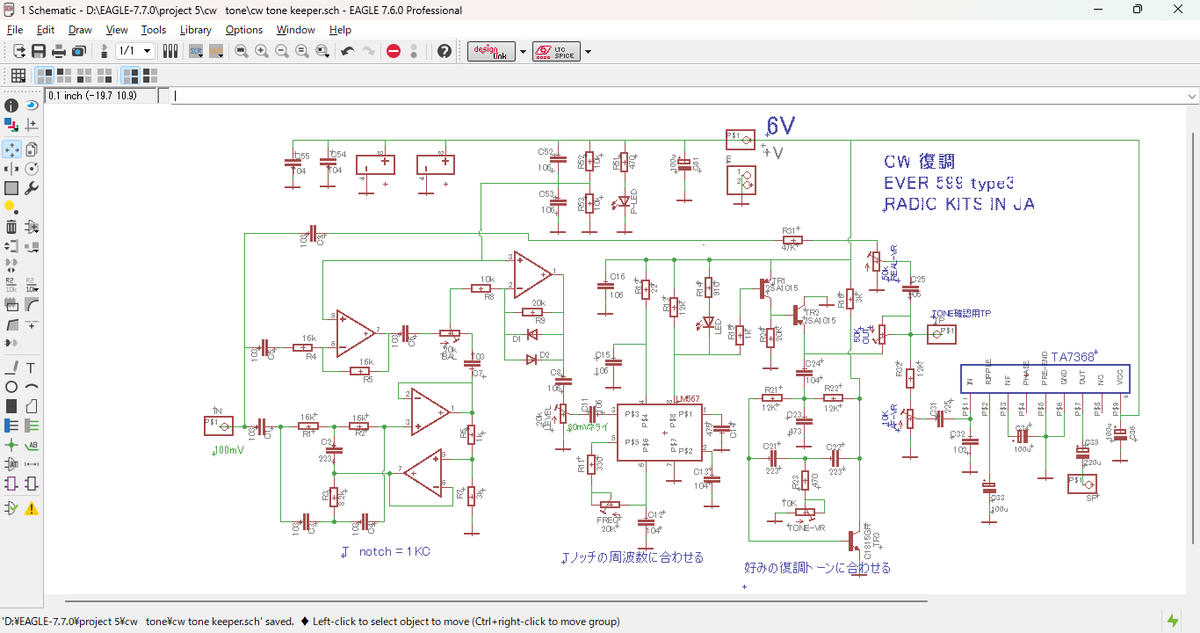Expand the design link dropdown arrow
The height and width of the screenshot is (633, 1200).
click(522, 51)
